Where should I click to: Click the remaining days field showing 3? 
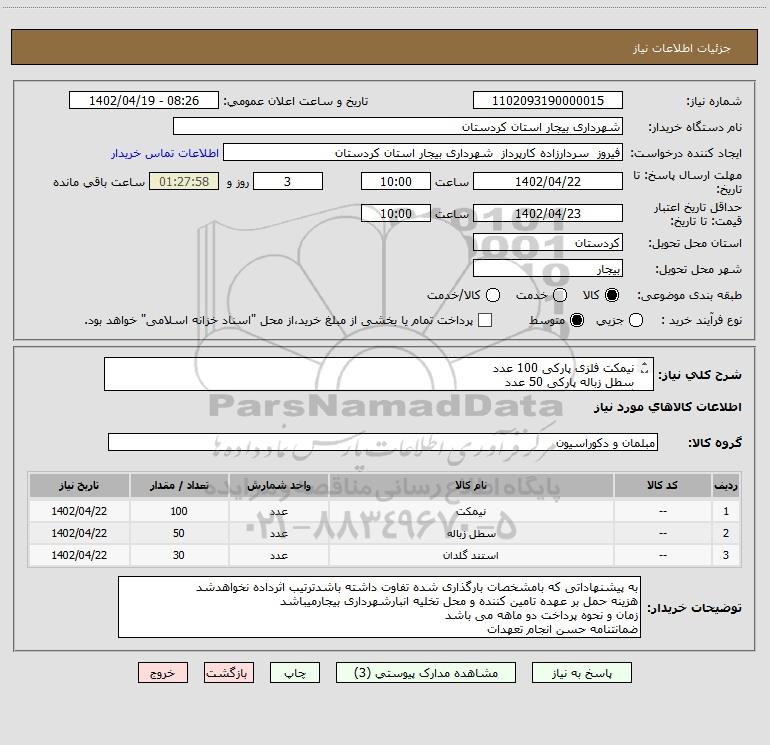coord(288,181)
